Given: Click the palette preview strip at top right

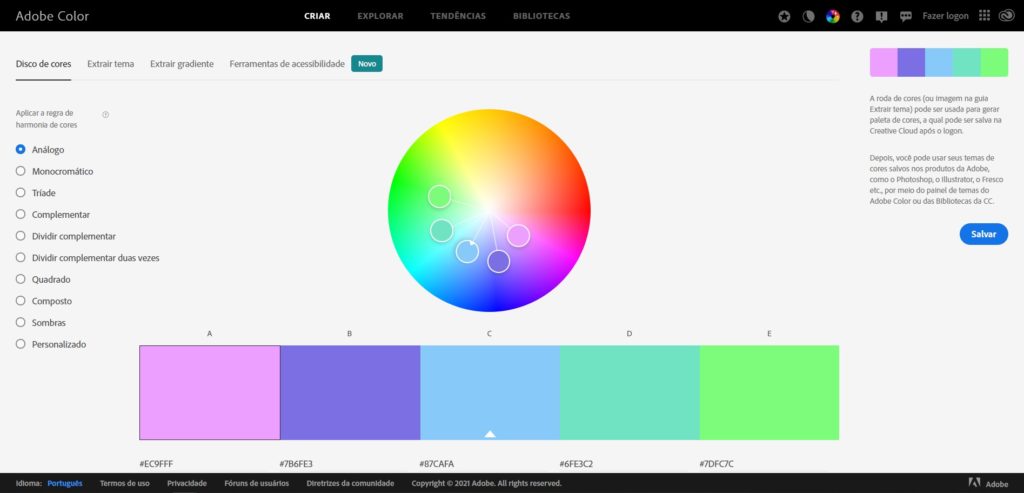Looking at the screenshot, I should [938, 63].
